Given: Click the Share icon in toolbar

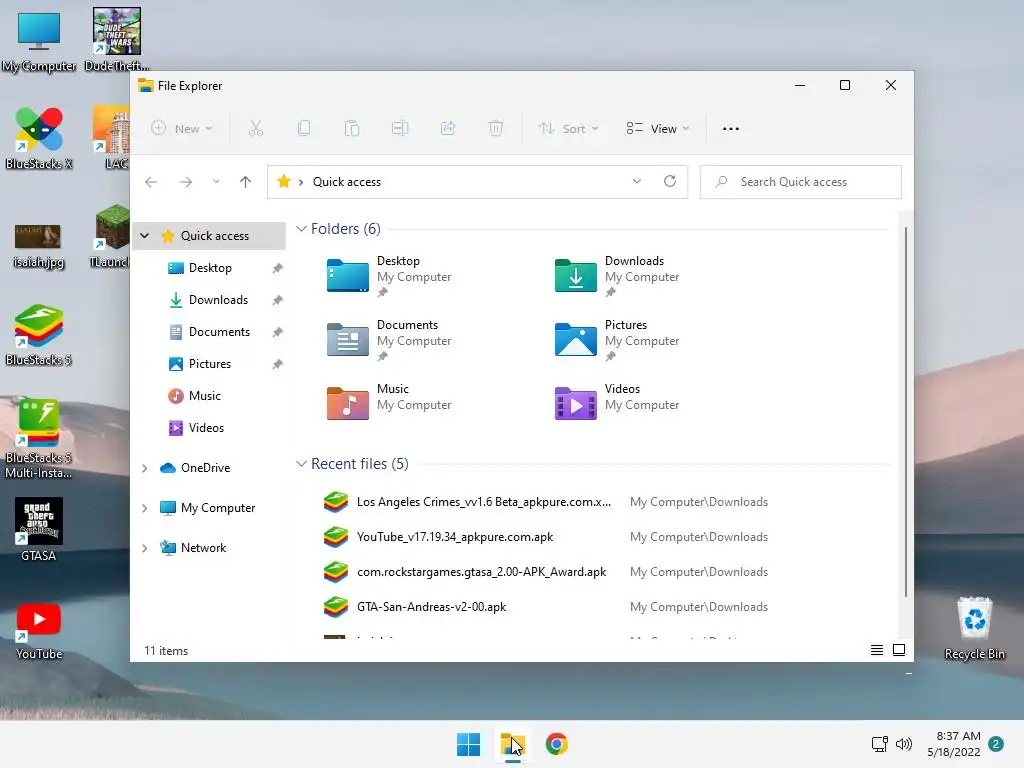Looking at the screenshot, I should 448,129.
